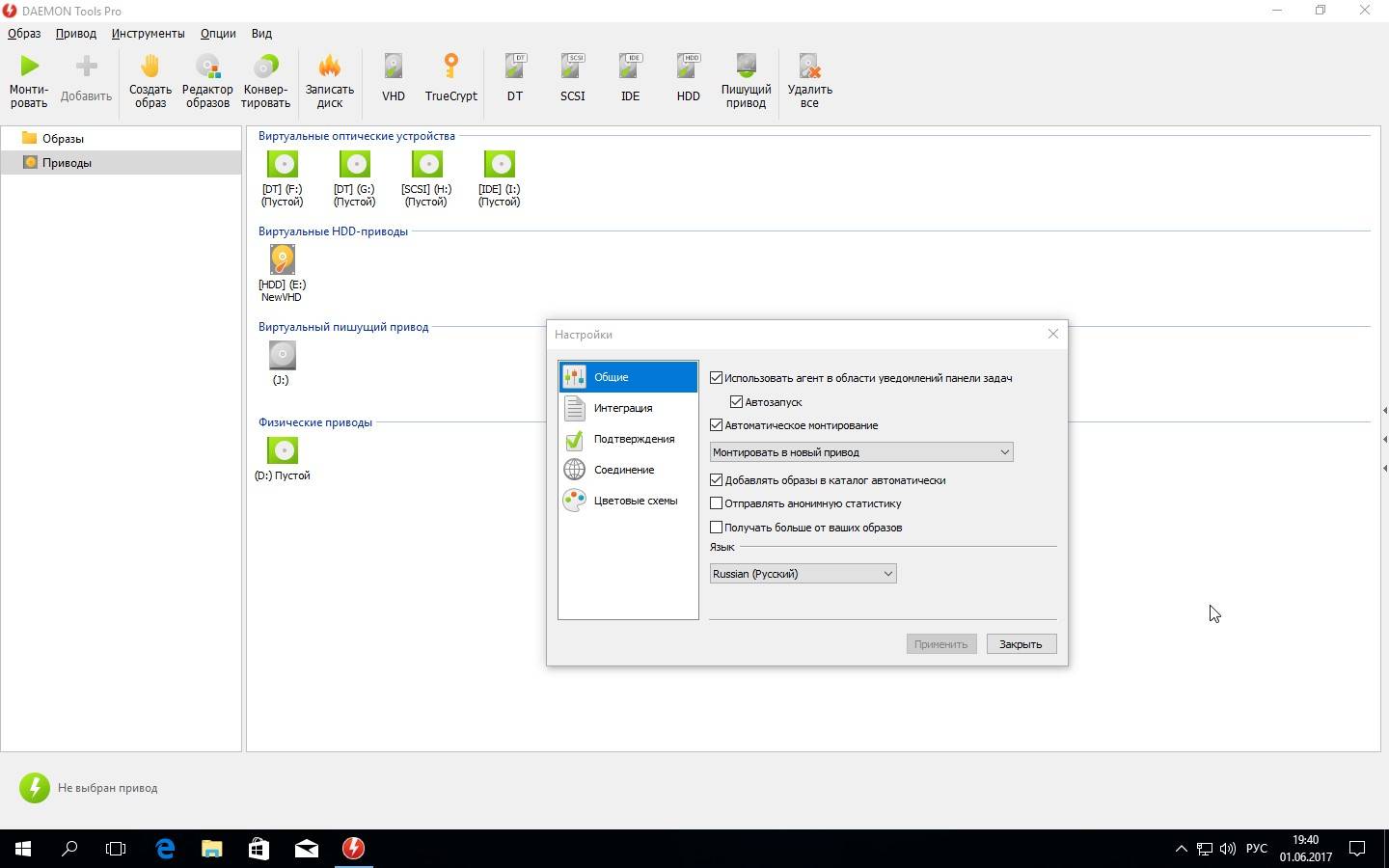The image size is (1389, 868).
Task: Close the Настройки dialog with X
Action: point(1052,334)
